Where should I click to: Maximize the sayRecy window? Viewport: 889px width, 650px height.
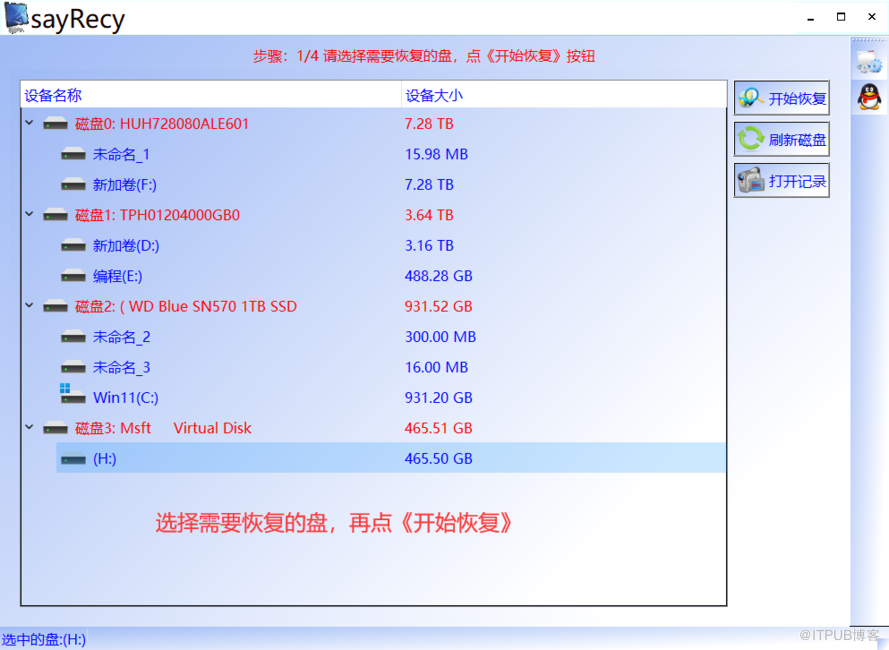pos(841,17)
